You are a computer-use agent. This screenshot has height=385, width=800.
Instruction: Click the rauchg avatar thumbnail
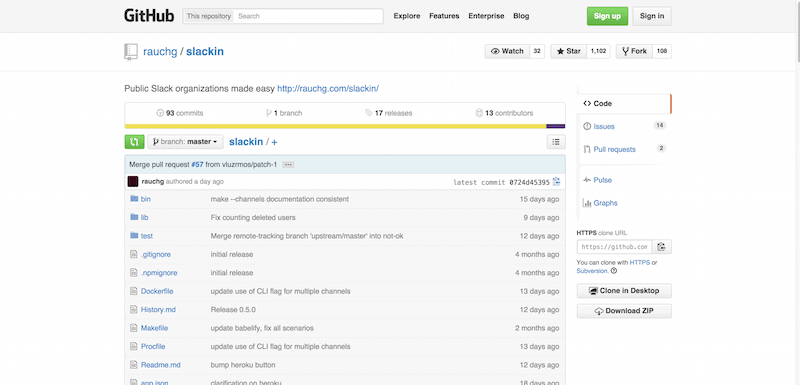coord(133,182)
